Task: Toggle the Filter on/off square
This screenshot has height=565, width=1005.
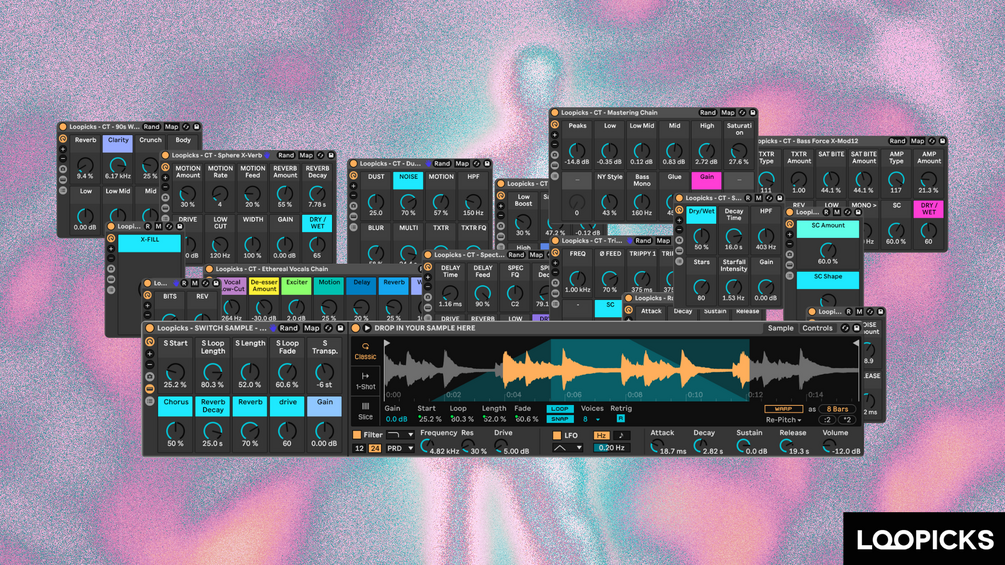Action: (357, 435)
